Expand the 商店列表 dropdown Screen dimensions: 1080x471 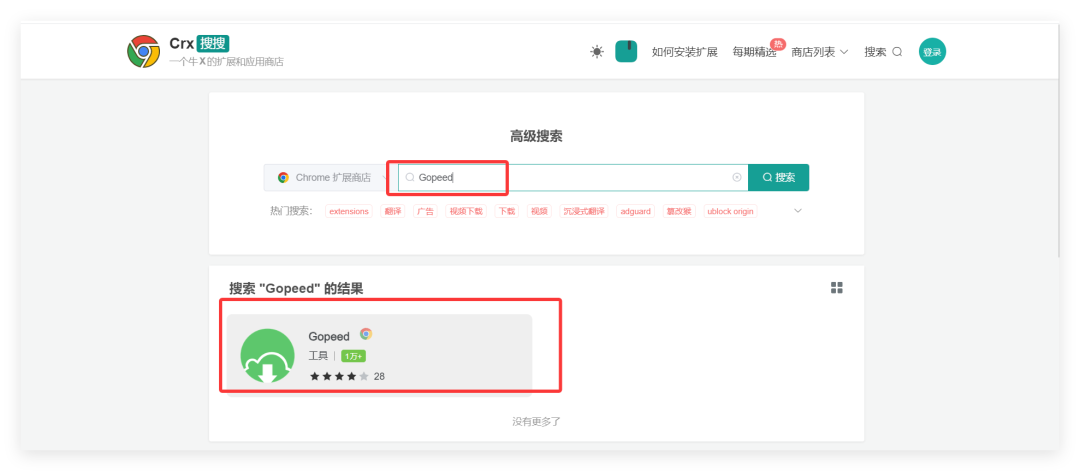click(820, 52)
